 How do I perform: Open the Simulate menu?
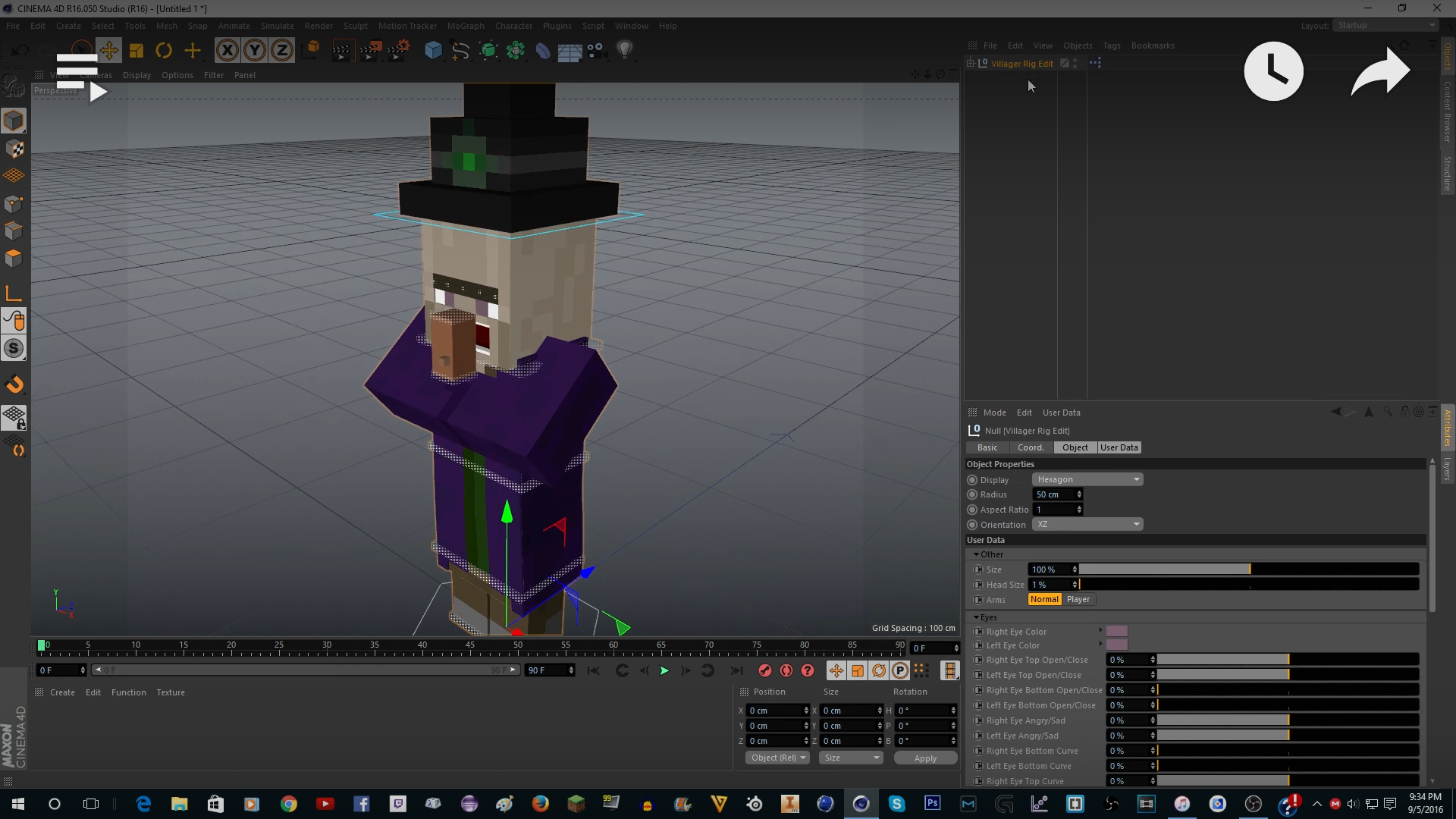pyautogui.click(x=278, y=26)
